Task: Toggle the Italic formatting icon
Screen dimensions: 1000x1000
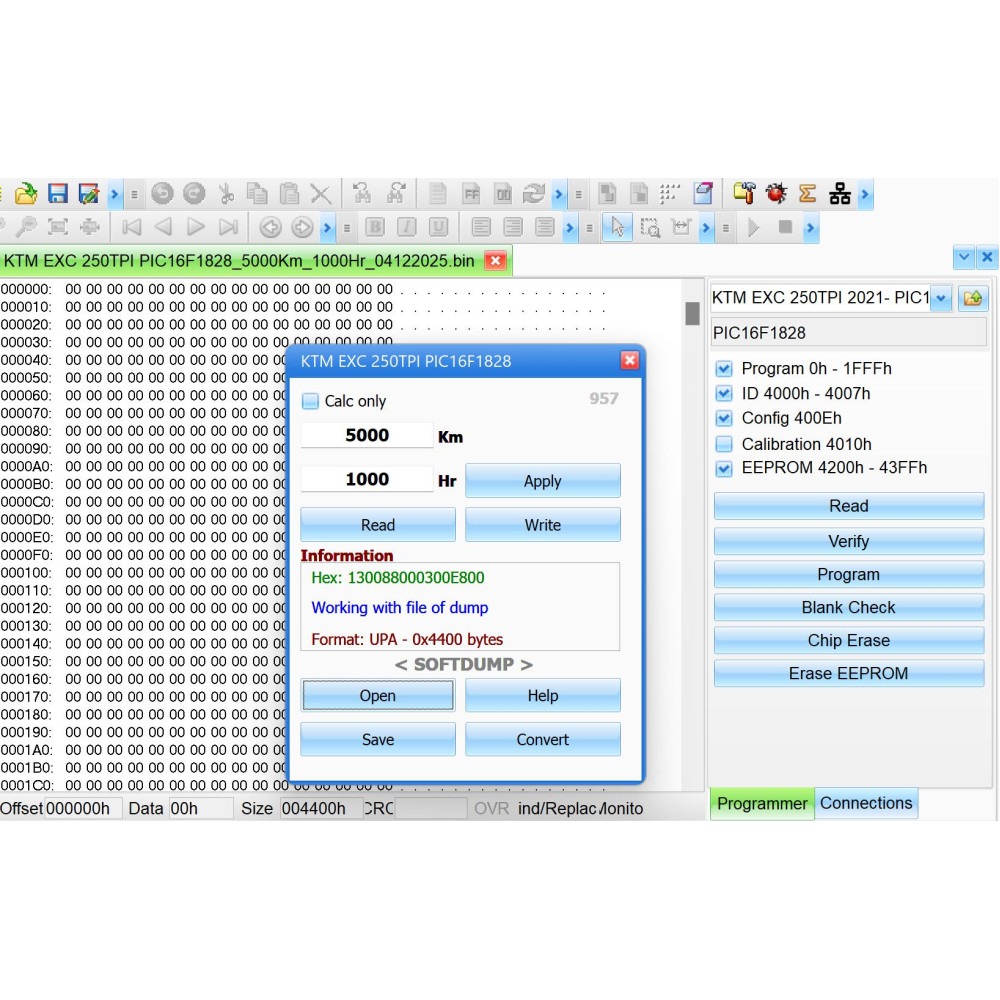Action: point(406,227)
